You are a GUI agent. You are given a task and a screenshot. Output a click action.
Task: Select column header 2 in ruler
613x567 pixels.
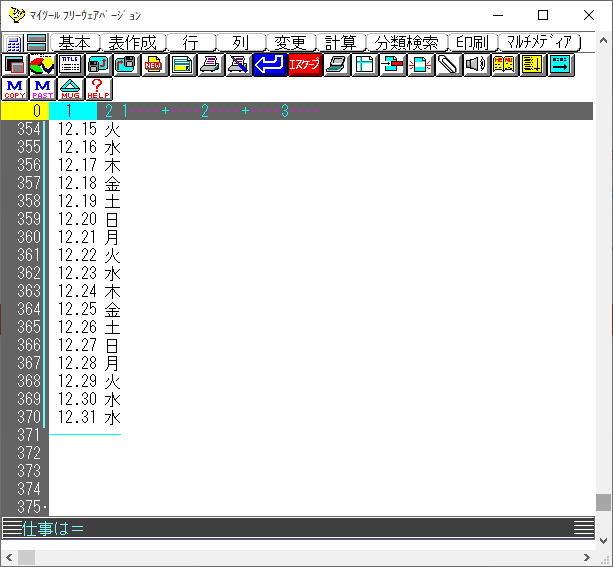click(109, 111)
